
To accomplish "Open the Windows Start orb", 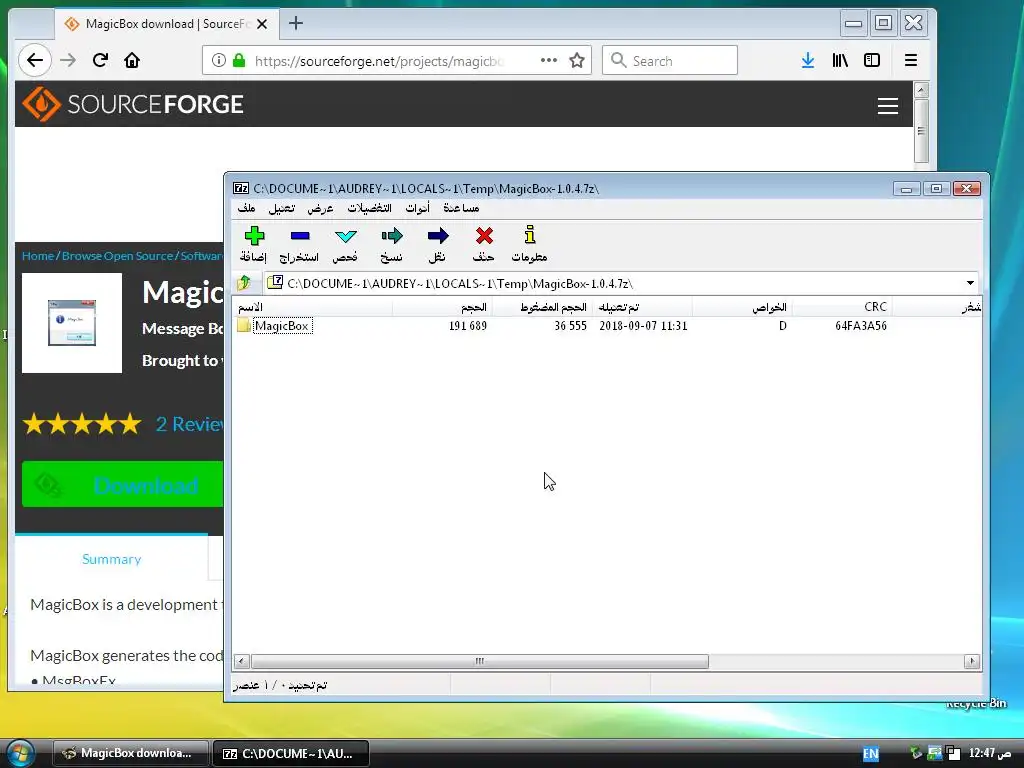I will tap(20, 754).
